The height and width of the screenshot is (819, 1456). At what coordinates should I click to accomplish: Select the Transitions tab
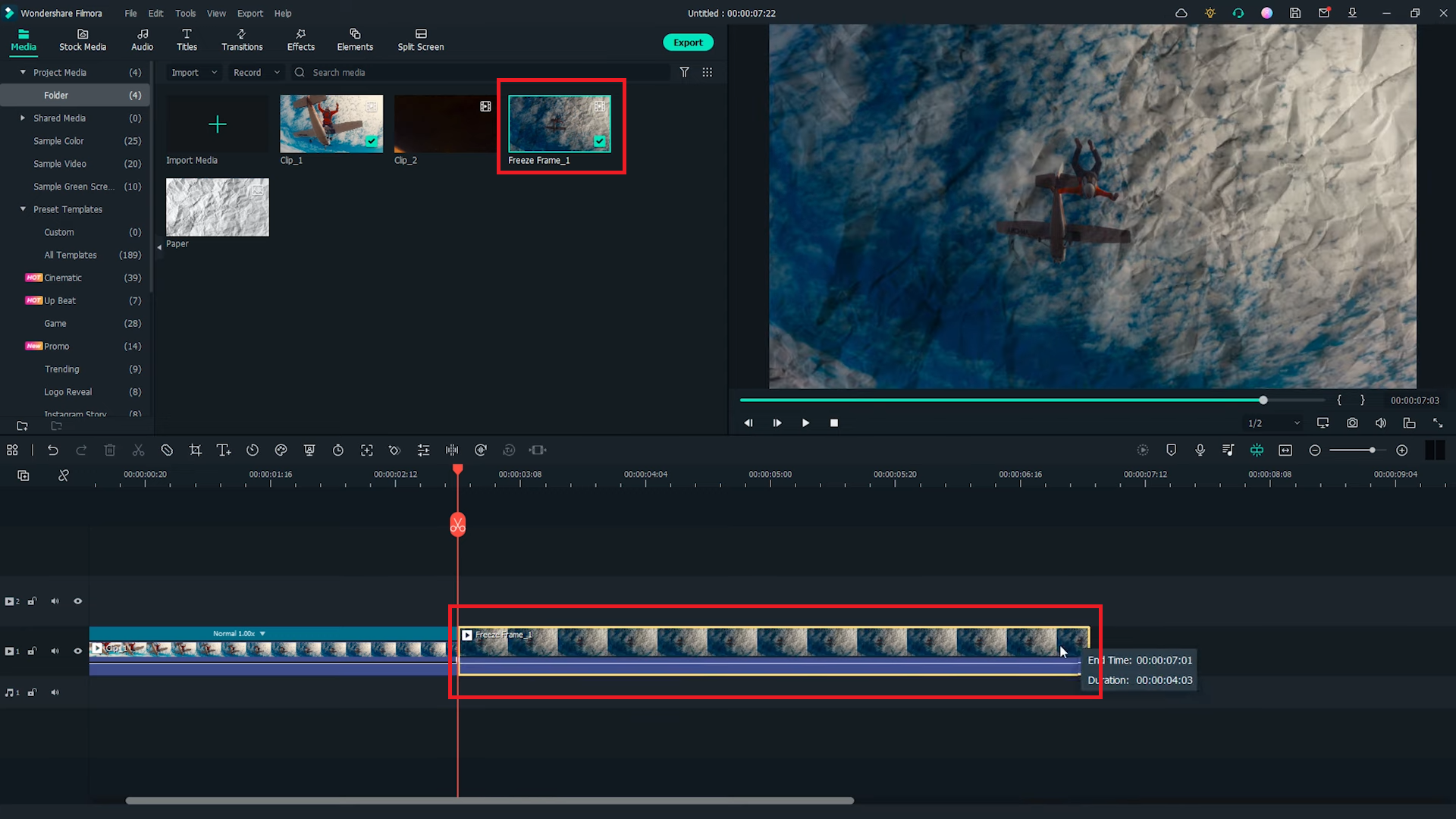[241, 40]
